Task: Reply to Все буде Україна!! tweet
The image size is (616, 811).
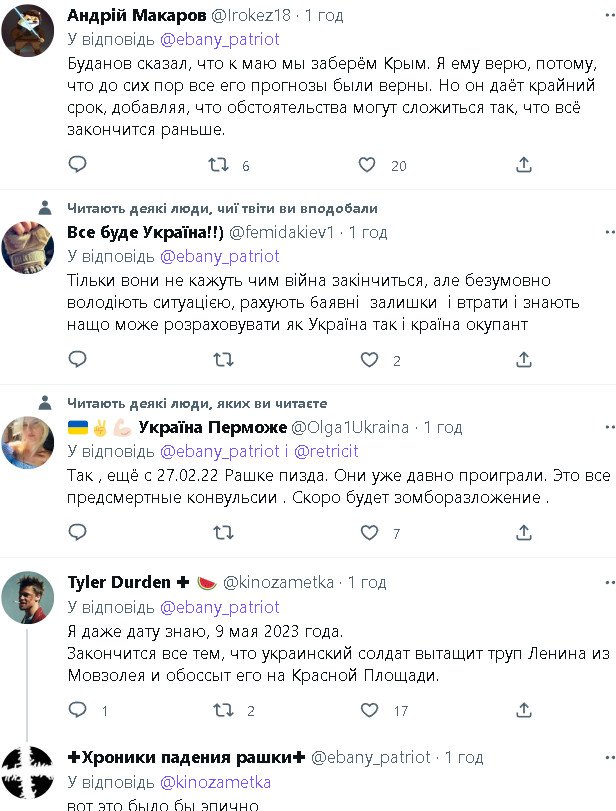Action: (78, 360)
